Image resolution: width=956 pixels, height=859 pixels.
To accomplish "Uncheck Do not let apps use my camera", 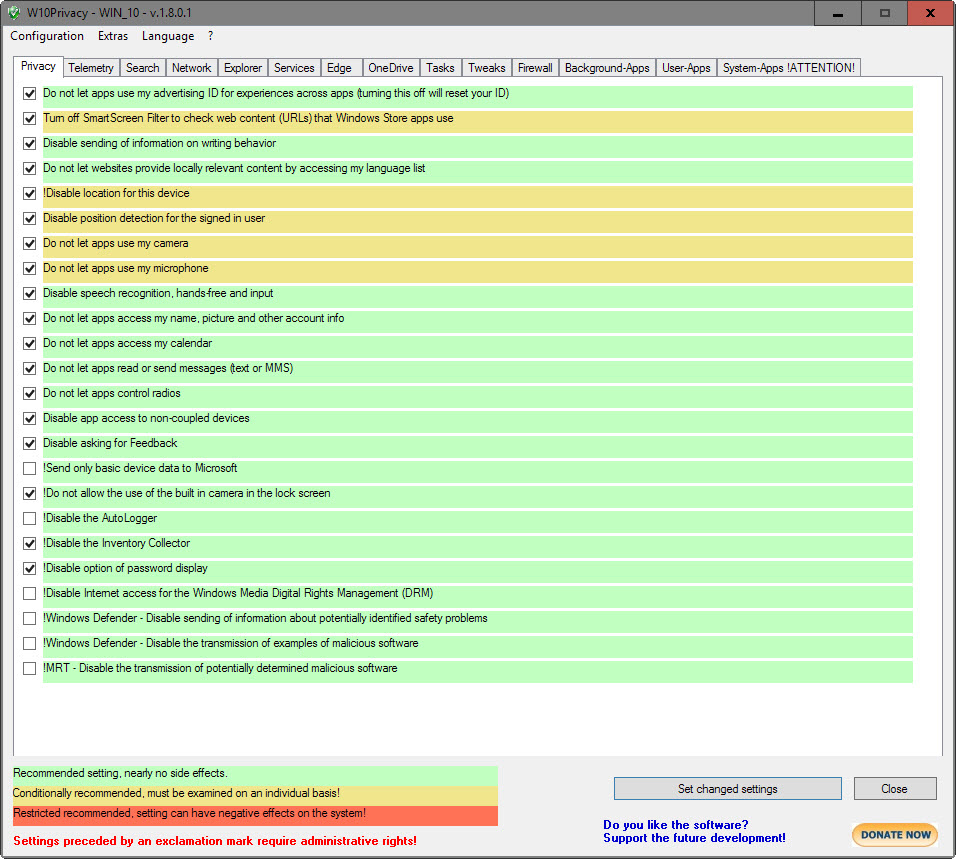I will (x=29, y=243).
